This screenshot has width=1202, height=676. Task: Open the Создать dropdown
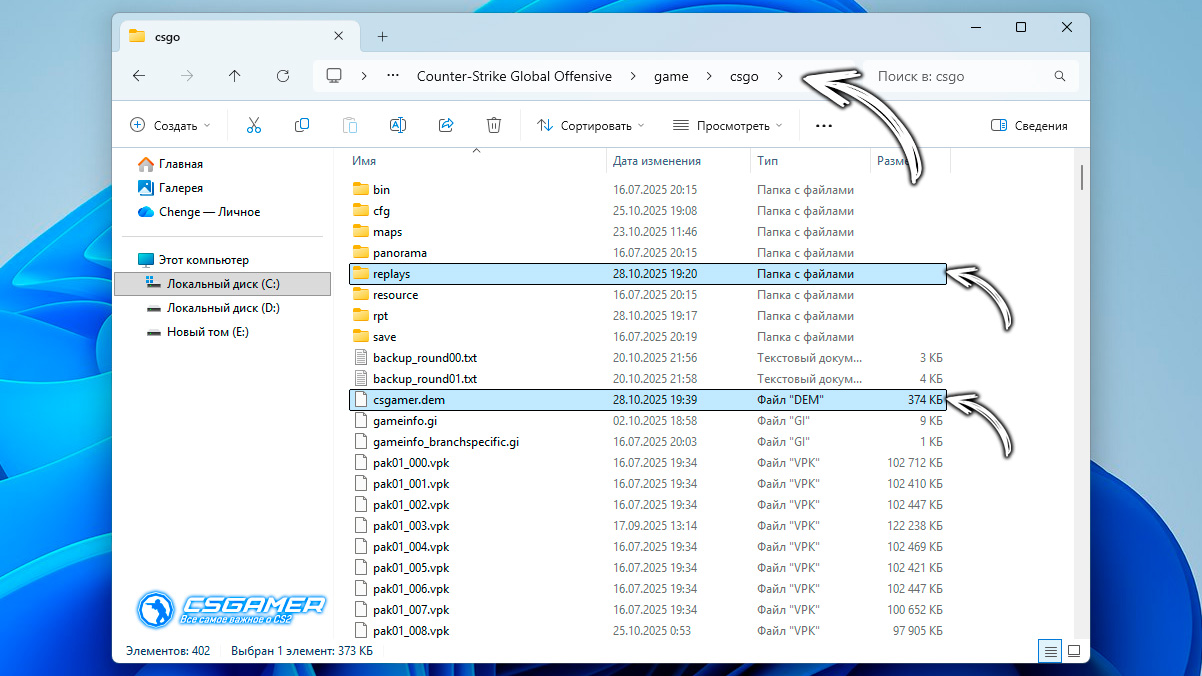click(x=170, y=126)
